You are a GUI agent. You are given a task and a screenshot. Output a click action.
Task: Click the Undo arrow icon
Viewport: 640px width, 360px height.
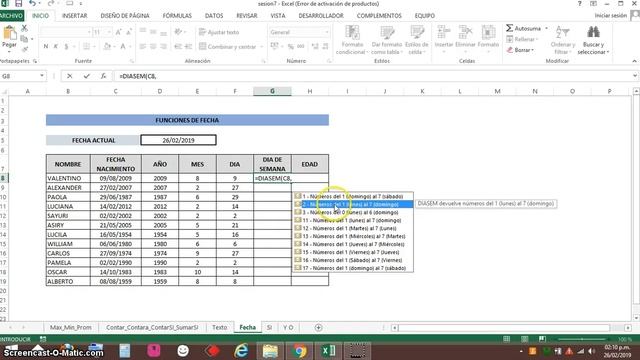(32, 4)
